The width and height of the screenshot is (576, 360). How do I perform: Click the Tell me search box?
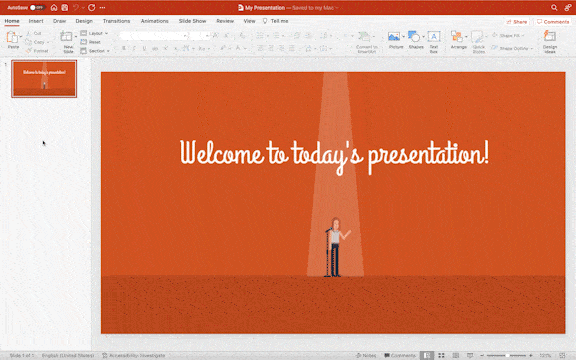[276, 21]
